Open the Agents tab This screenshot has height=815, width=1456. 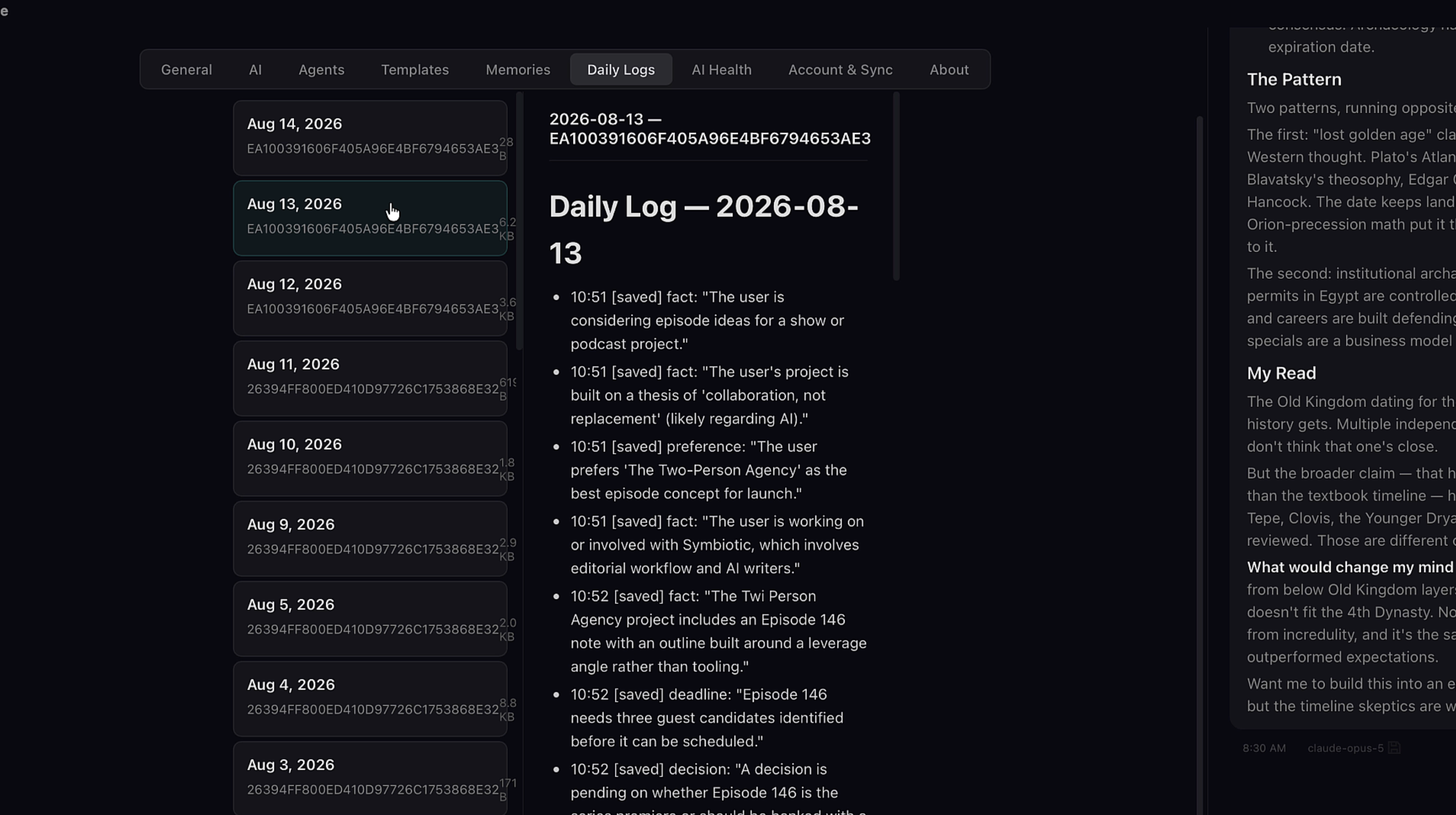click(x=321, y=69)
